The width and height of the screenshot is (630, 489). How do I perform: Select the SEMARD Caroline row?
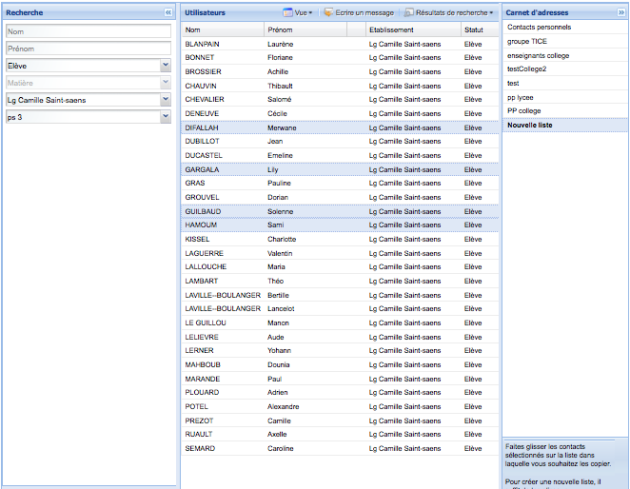coord(340,448)
